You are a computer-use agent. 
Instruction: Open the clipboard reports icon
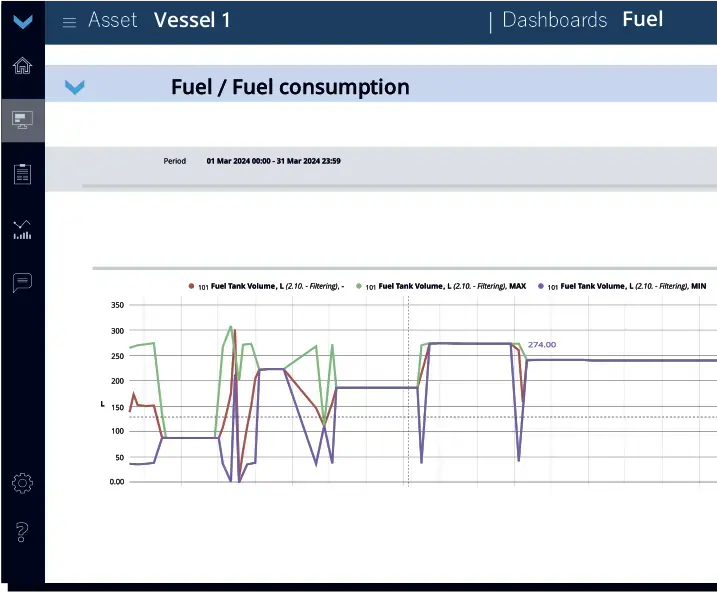tap(22, 174)
